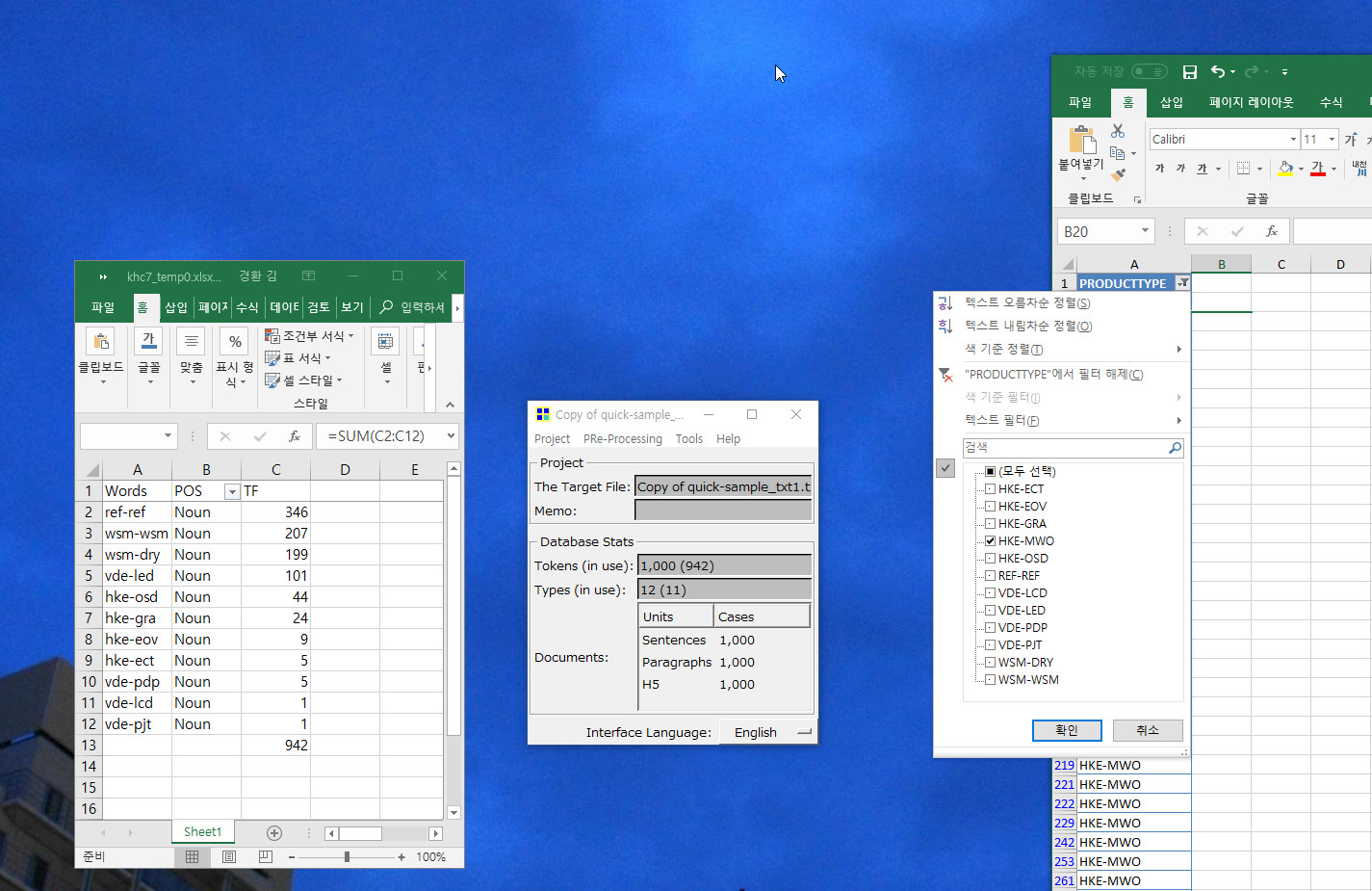Viewport: 1372px width, 891px height.
Task: Click the Save icon in the right Excel window
Action: coord(1190,72)
